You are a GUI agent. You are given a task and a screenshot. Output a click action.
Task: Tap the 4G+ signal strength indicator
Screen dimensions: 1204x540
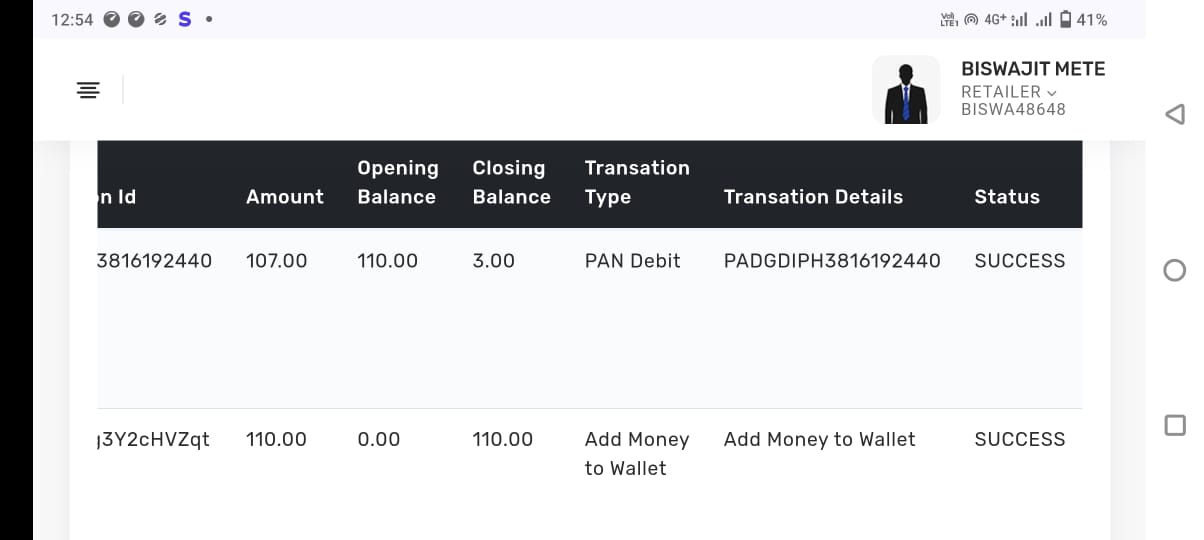pyautogui.click(x=1004, y=19)
